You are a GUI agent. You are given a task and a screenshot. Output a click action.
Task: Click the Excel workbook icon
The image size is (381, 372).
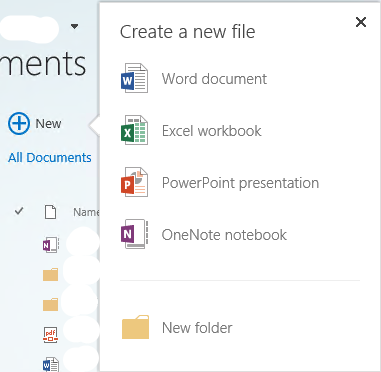click(134, 130)
